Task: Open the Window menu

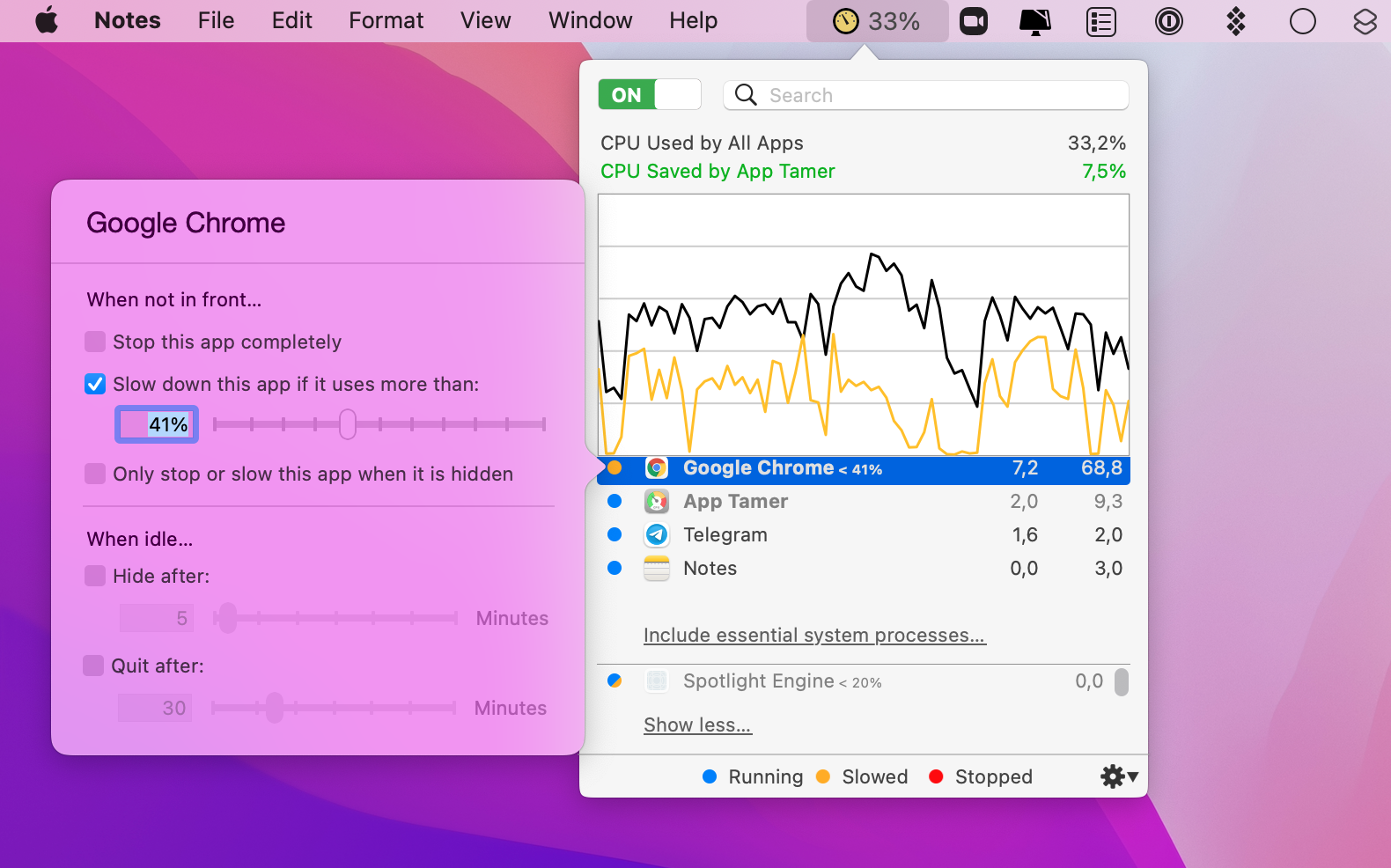Action: click(591, 20)
